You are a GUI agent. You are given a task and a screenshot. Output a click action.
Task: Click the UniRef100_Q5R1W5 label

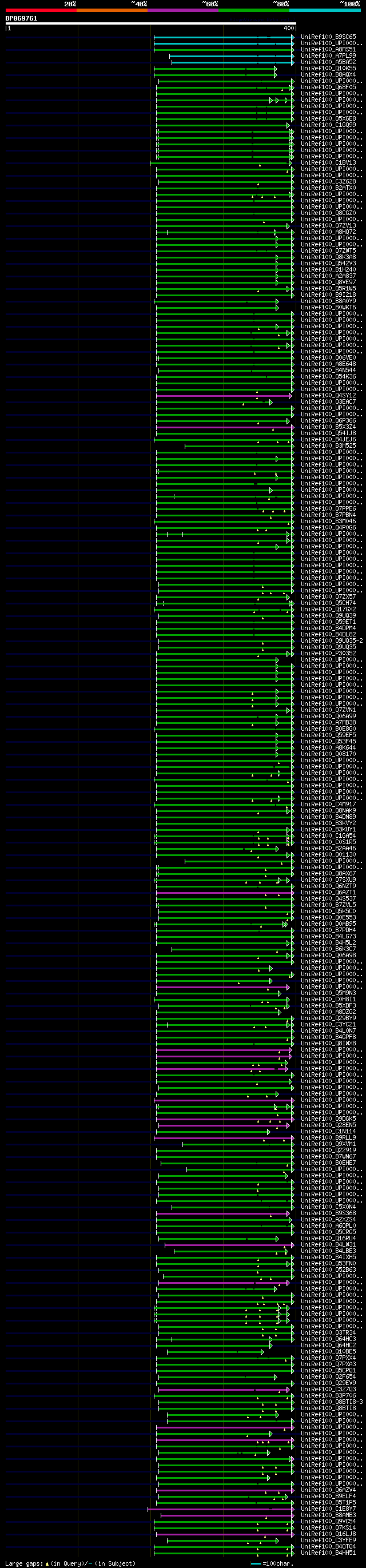tap(328, 289)
